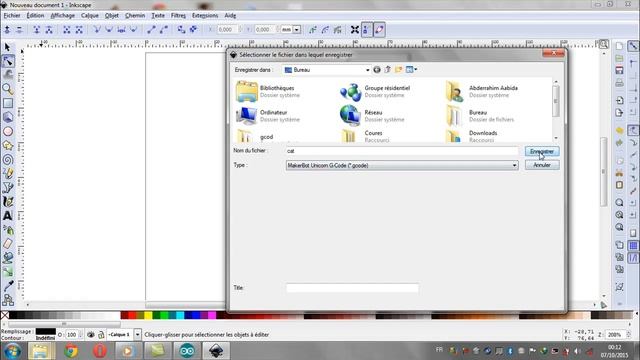Open the Édition menu
640x360 pixels.
click(35, 16)
